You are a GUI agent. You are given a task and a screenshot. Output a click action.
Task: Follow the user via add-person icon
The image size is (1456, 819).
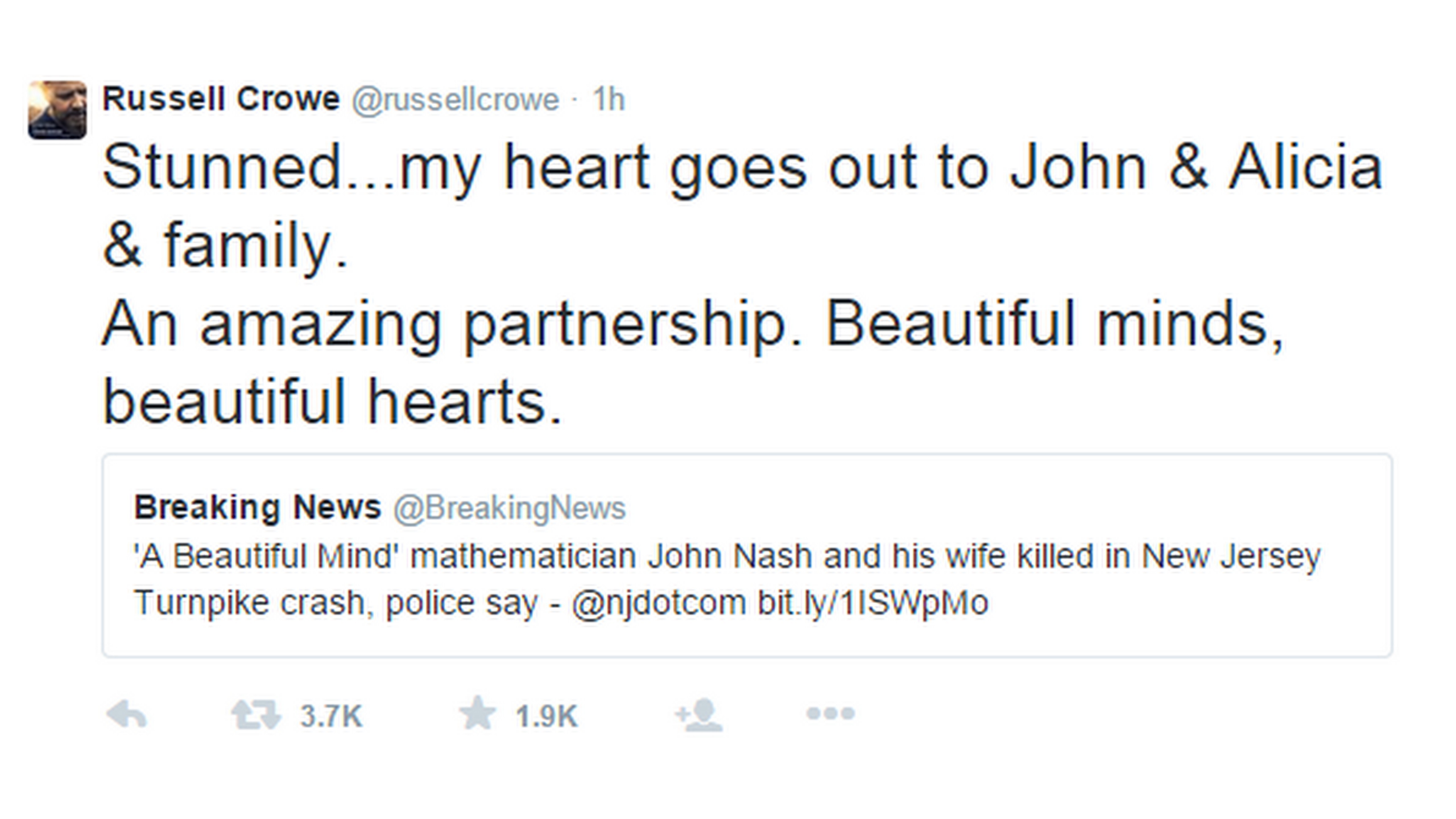pos(700,715)
